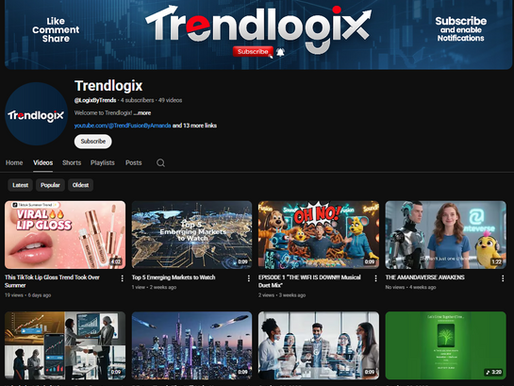Open the Posts tab

tap(134, 163)
